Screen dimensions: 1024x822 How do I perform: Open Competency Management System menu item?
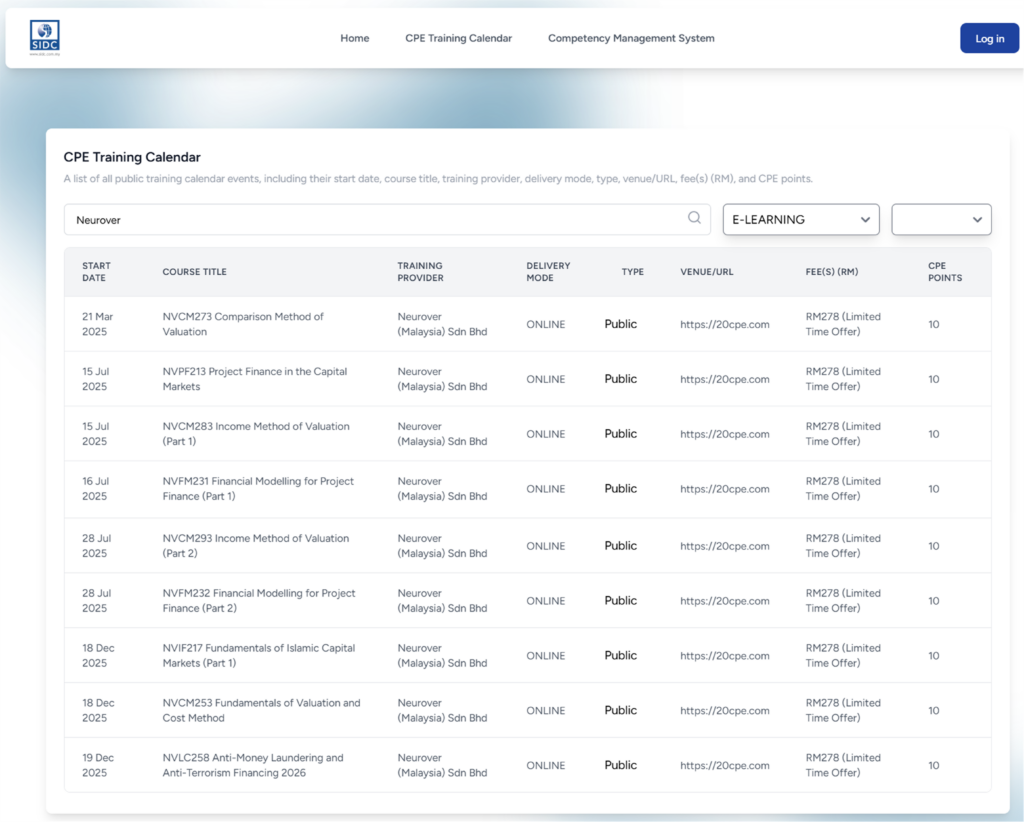tap(631, 38)
